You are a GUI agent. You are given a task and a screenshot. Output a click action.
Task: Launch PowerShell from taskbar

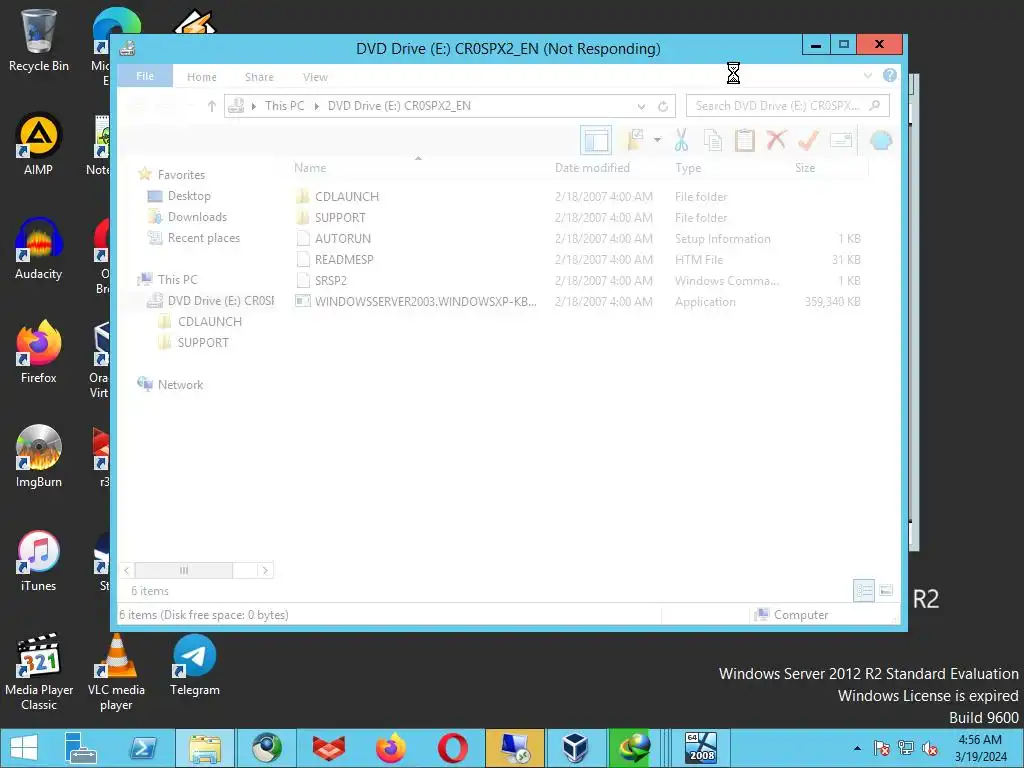coord(143,748)
